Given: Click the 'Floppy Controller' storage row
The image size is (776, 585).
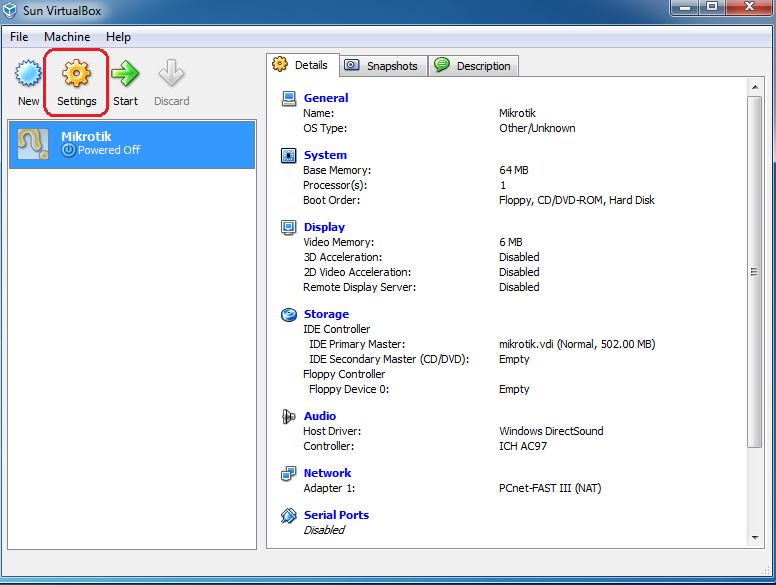Looking at the screenshot, I should click(344, 374).
